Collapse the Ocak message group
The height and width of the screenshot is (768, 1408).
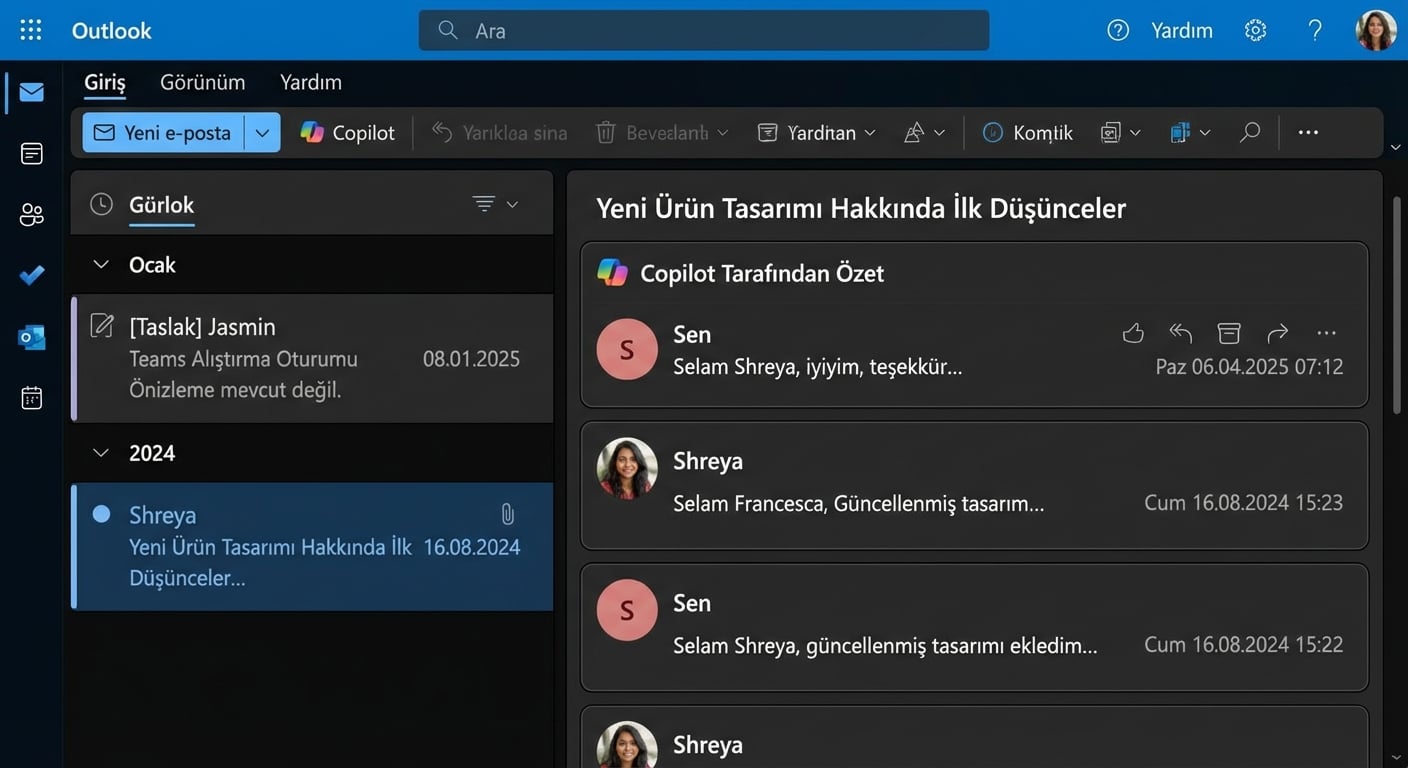pyautogui.click(x=100, y=264)
